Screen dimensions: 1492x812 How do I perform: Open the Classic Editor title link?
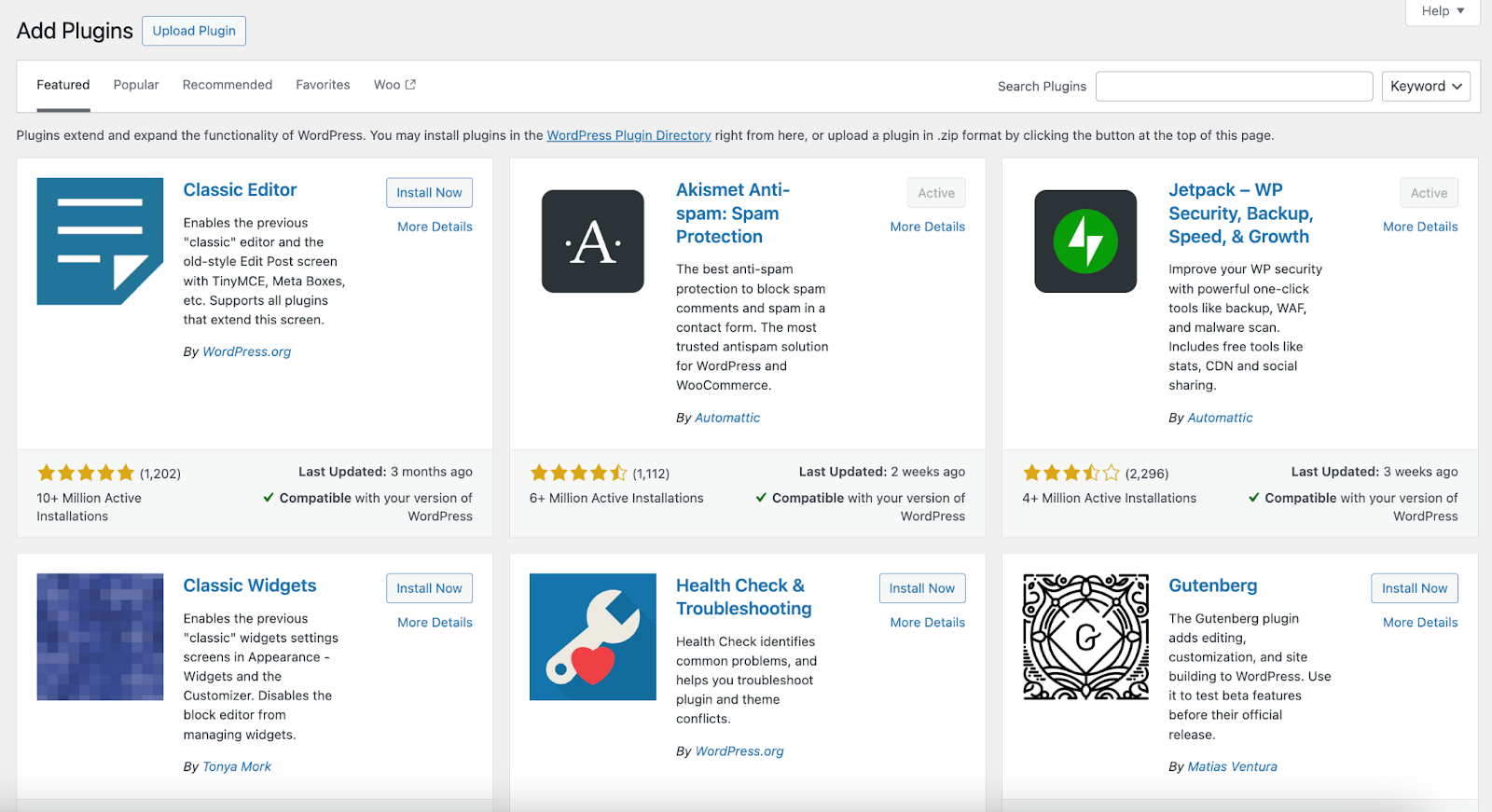[x=240, y=190]
